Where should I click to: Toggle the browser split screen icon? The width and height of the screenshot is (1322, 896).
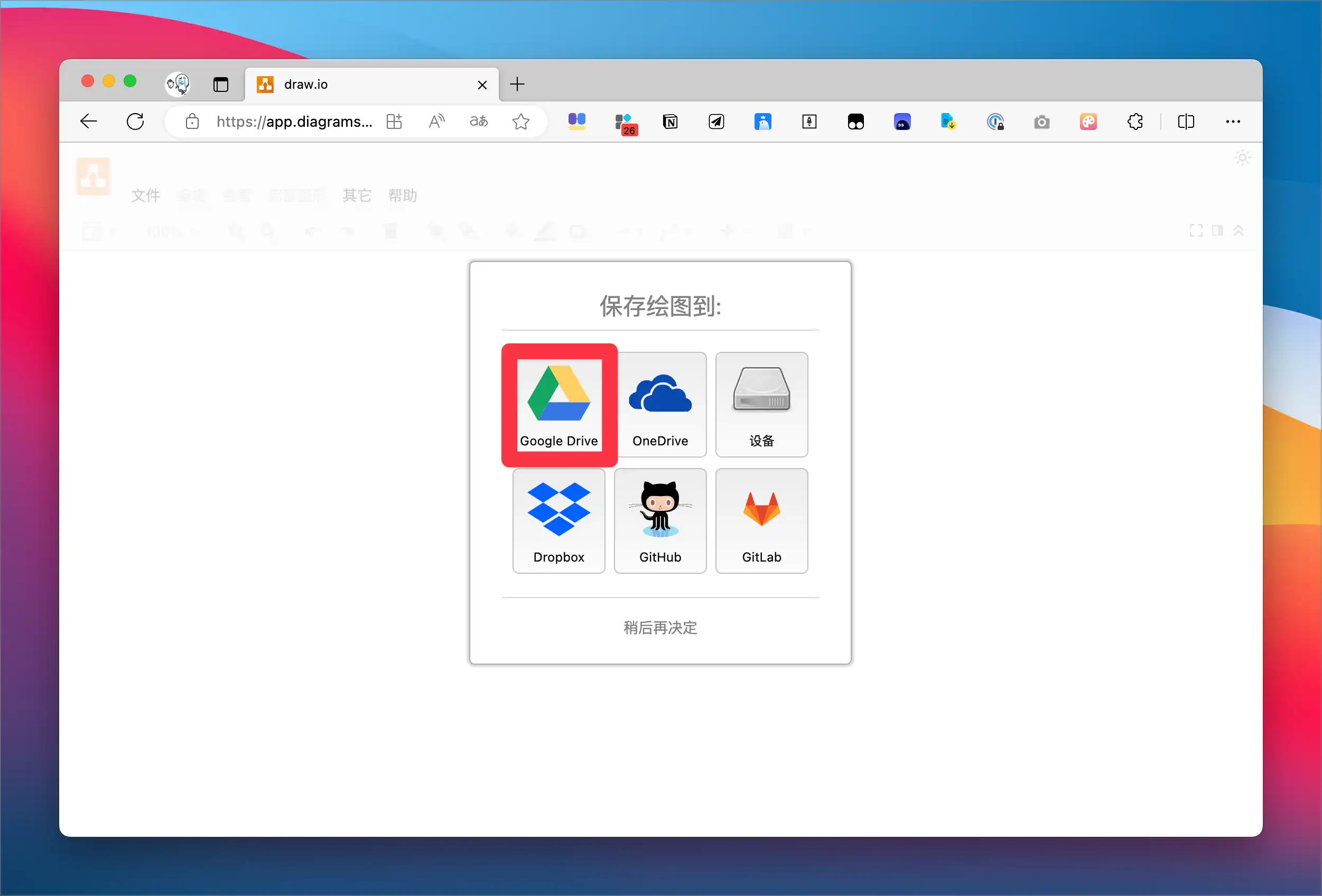pyautogui.click(x=1186, y=121)
